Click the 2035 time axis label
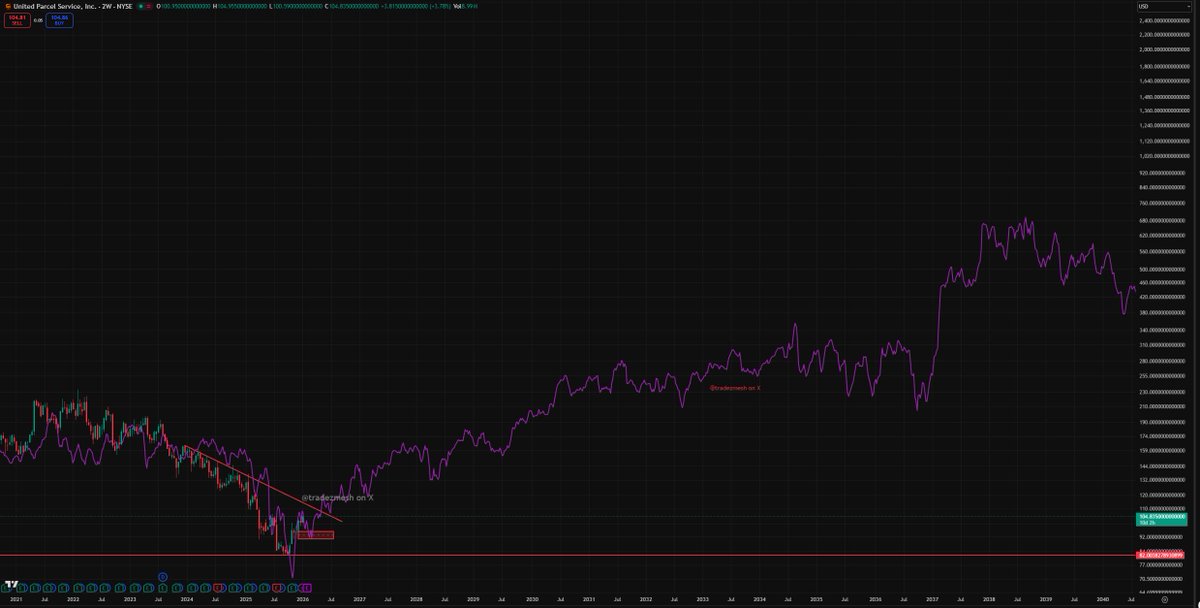Image resolution: width=1200 pixels, height=608 pixels. 817,599
